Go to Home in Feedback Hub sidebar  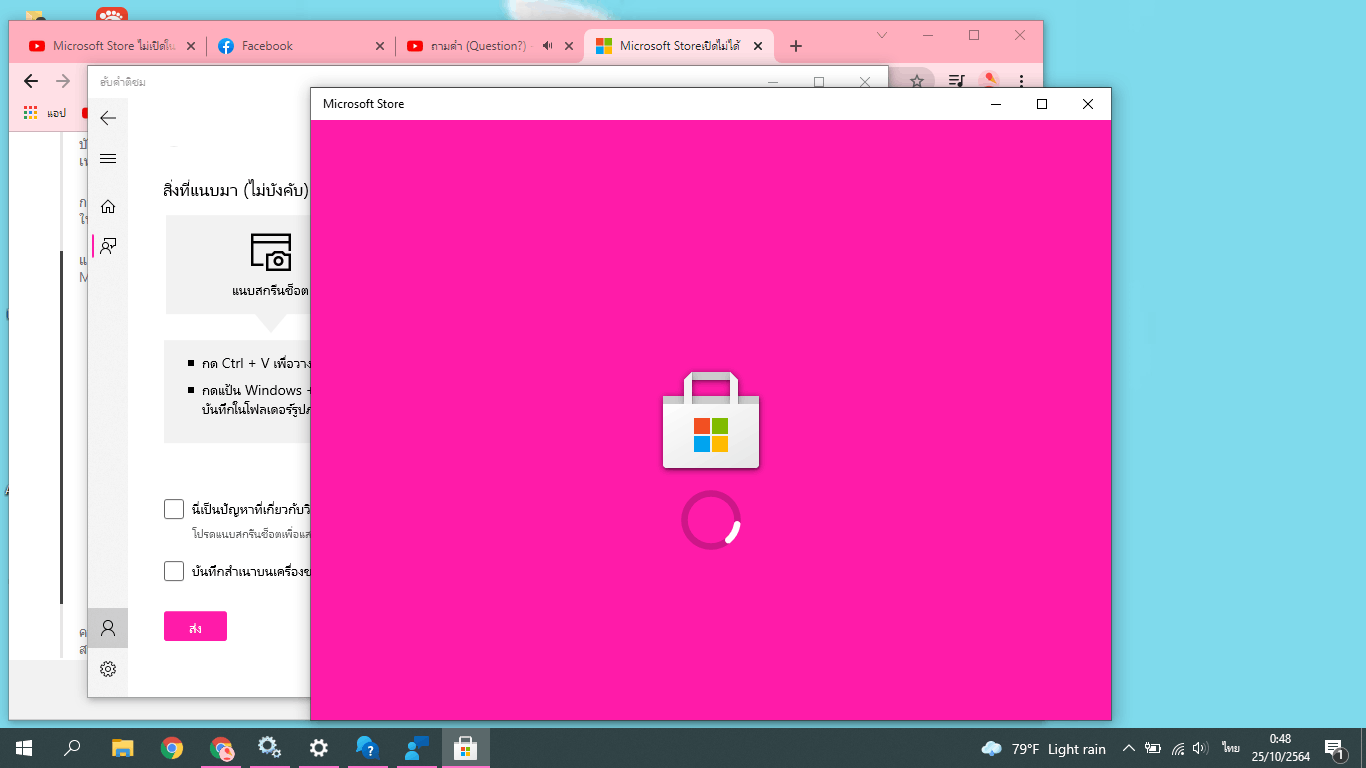pos(108,206)
